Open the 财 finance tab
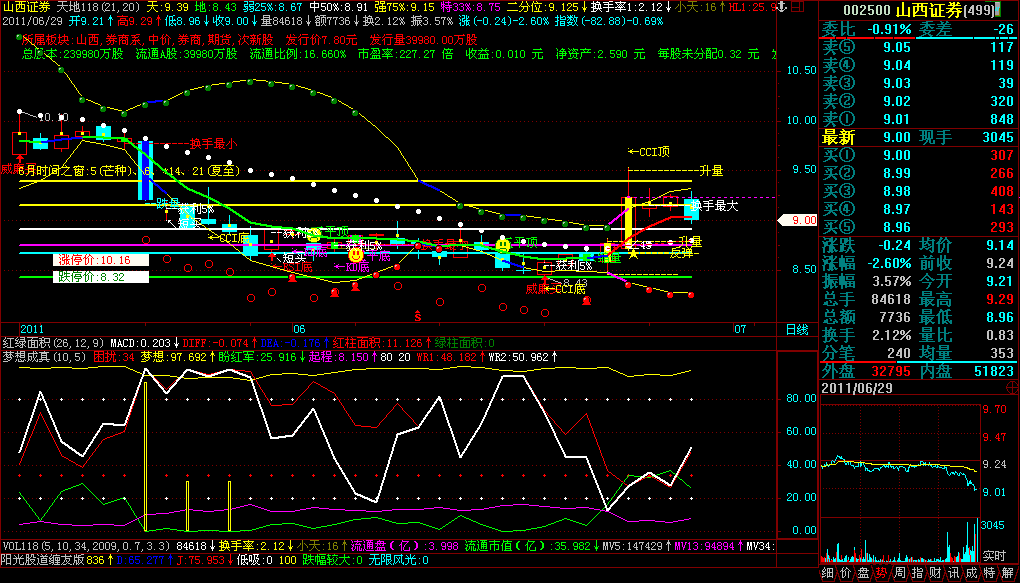This screenshot has width=1020, height=583. 935,573
